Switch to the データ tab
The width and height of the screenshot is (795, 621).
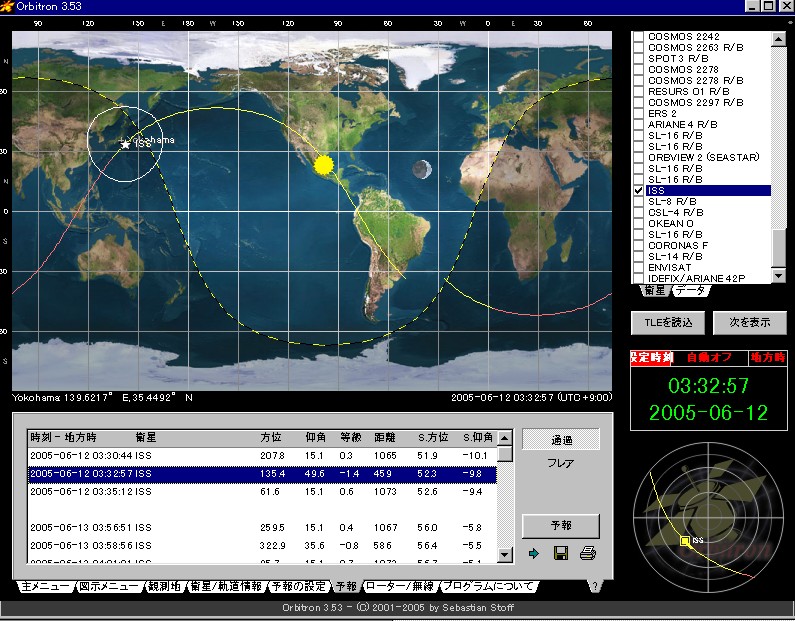691,290
